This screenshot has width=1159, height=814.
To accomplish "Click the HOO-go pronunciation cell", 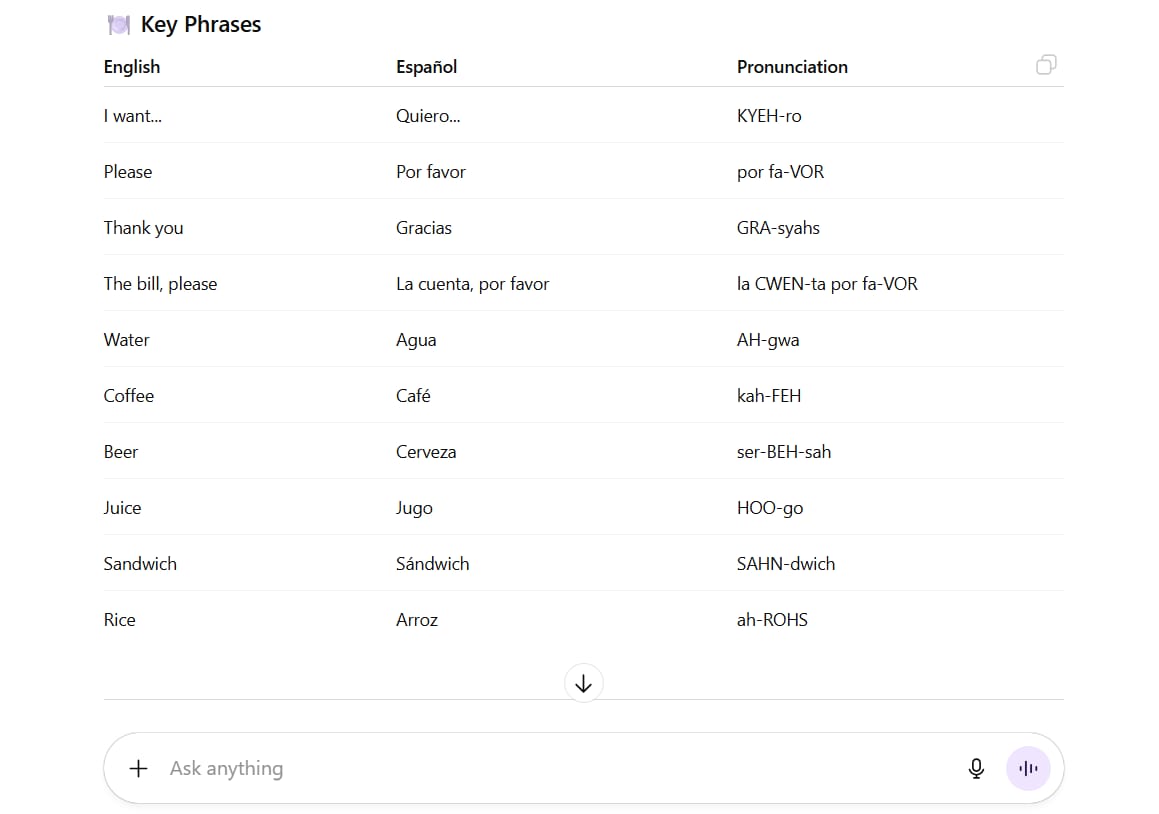I will click(x=769, y=508).
